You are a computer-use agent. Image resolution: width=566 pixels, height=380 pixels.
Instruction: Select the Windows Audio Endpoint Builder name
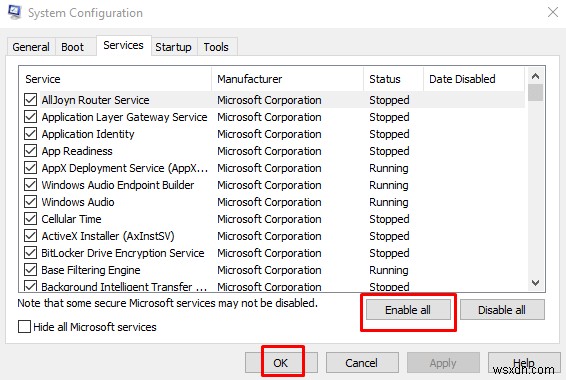coord(118,185)
